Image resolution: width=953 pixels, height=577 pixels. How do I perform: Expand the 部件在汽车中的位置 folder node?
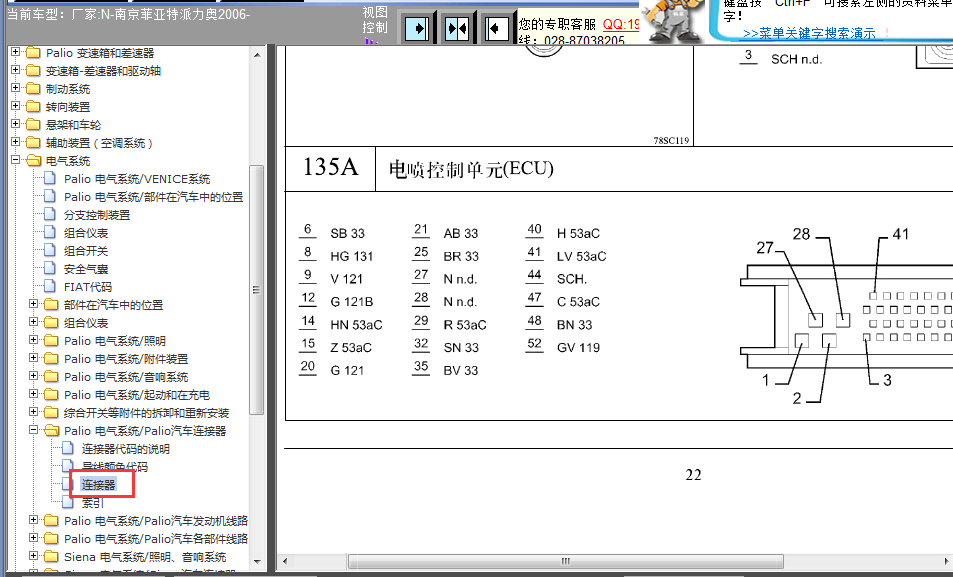[x=34, y=304]
